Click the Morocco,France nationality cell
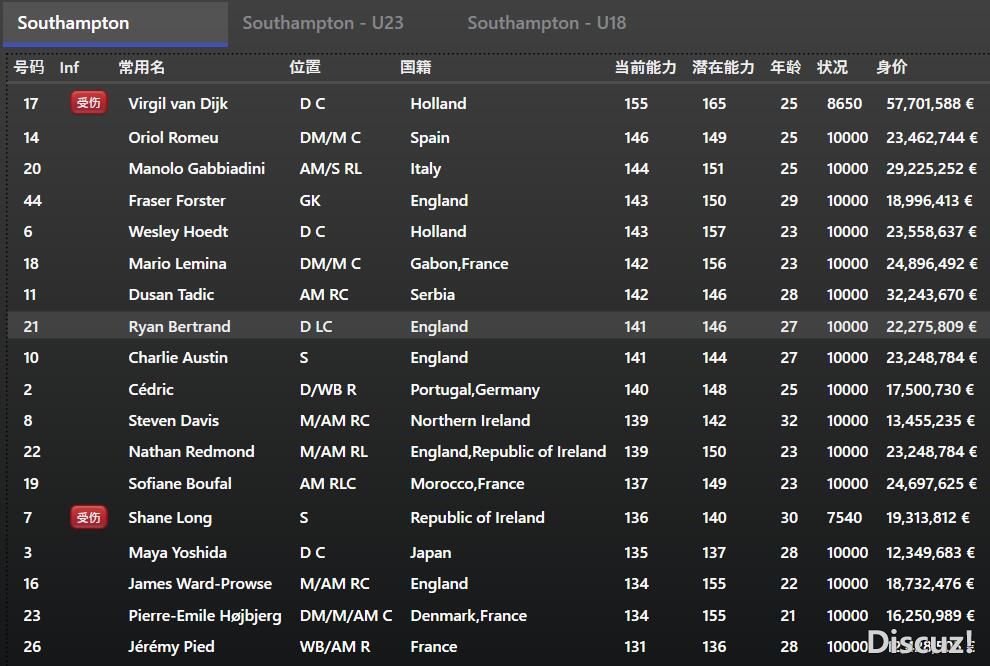 tap(467, 484)
